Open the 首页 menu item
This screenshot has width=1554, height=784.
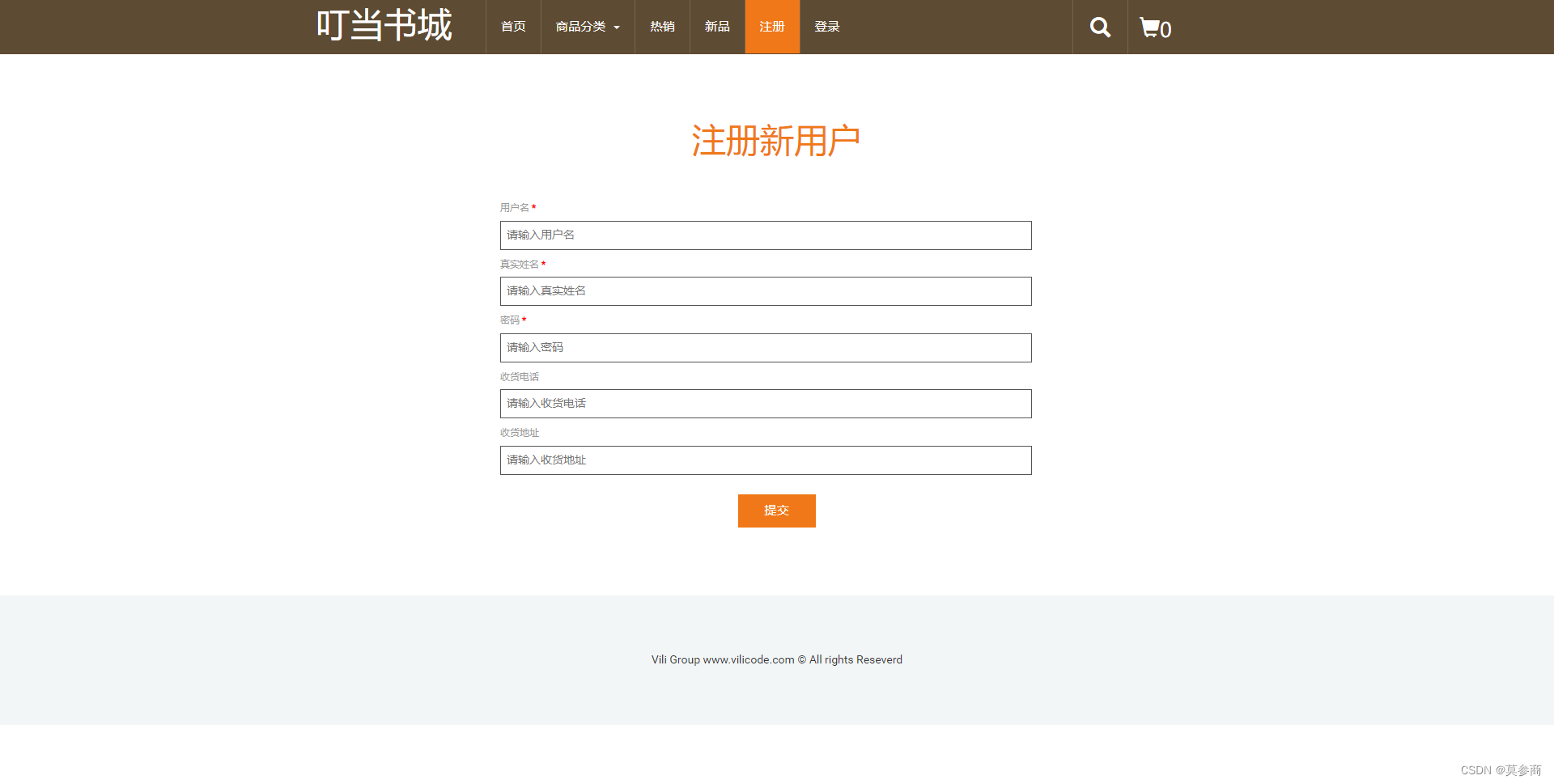(x=512, y=27)
